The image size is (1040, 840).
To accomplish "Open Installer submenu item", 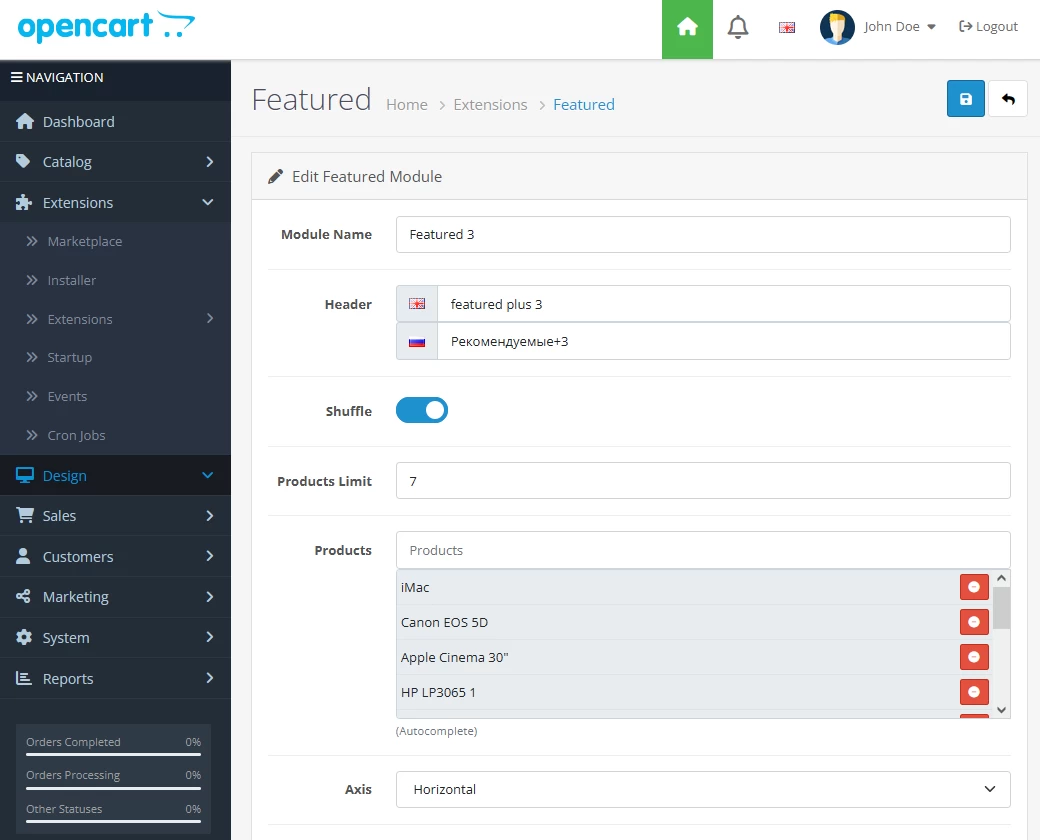I will pyautogui.click(x=115, y=280).
